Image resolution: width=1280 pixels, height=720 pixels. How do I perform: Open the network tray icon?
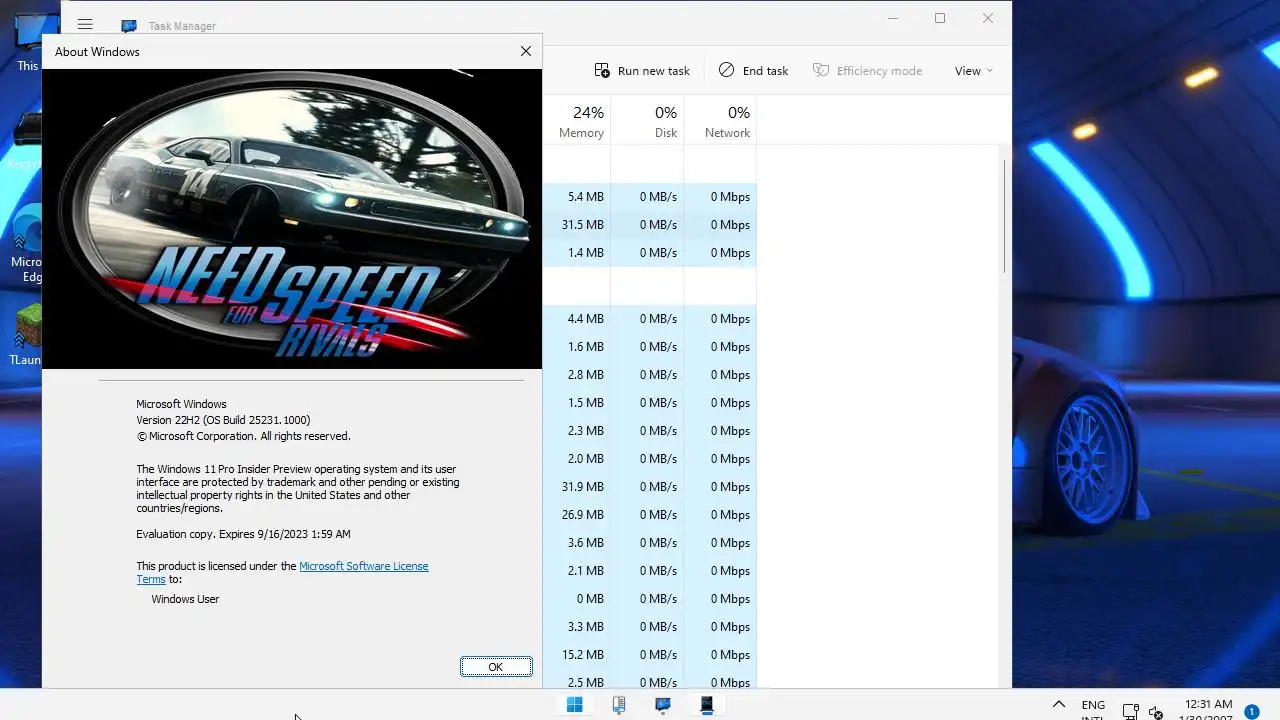tap(1130, 712)
